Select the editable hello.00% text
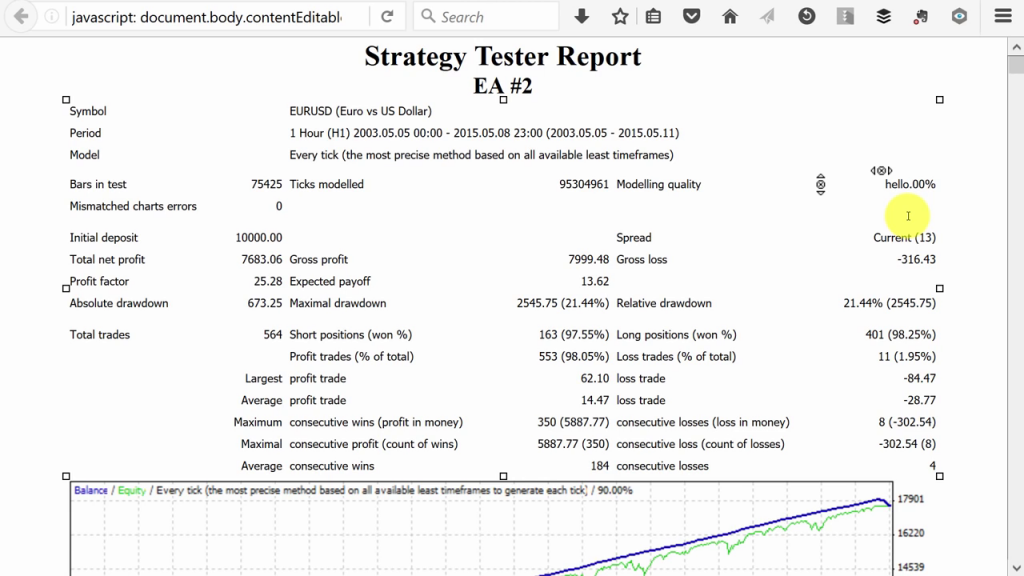Viewport: 1024px width, 576px height. click(x=909, y=184)
